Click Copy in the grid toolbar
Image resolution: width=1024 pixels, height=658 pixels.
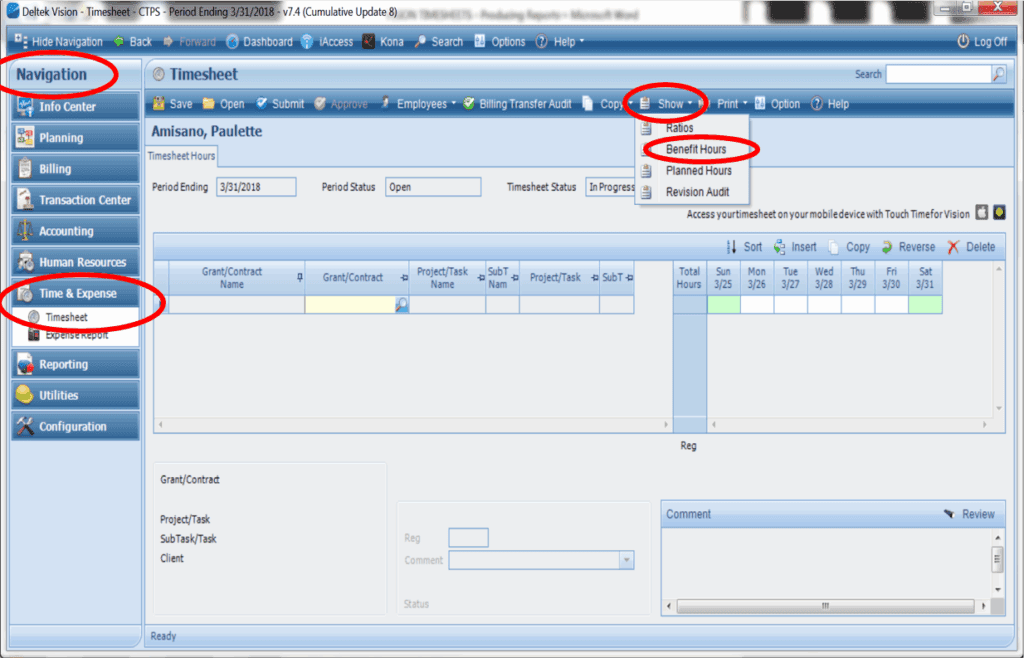(849, 247)
